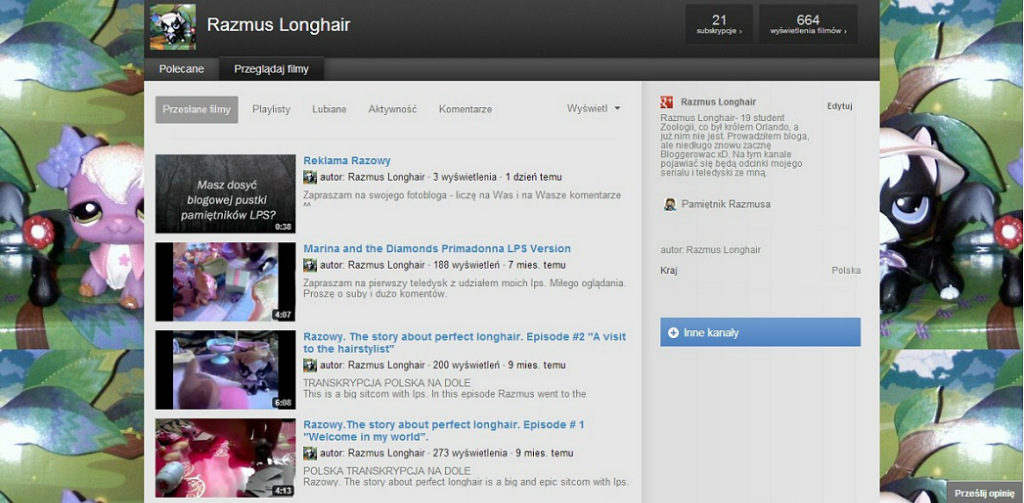1024x503 pixels.
Task: Click the 0:38 duration badge
Action: tap(283, 227)
